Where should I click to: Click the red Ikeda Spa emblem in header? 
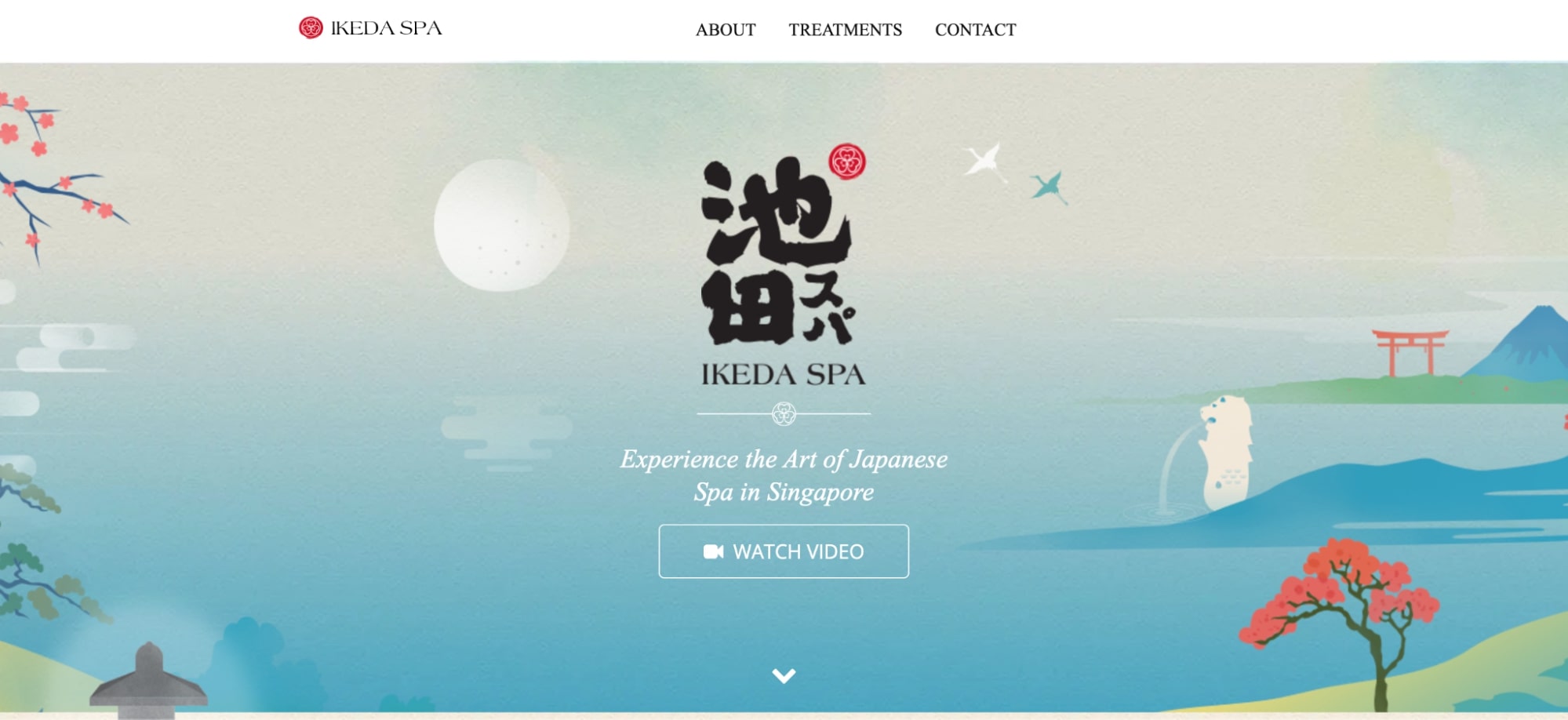pyautogui.click(x=311, y=28)
